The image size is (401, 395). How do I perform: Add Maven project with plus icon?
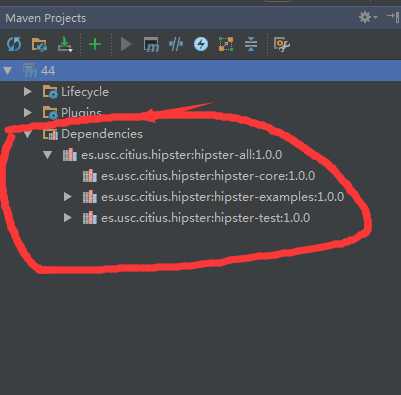pos(95,44)
